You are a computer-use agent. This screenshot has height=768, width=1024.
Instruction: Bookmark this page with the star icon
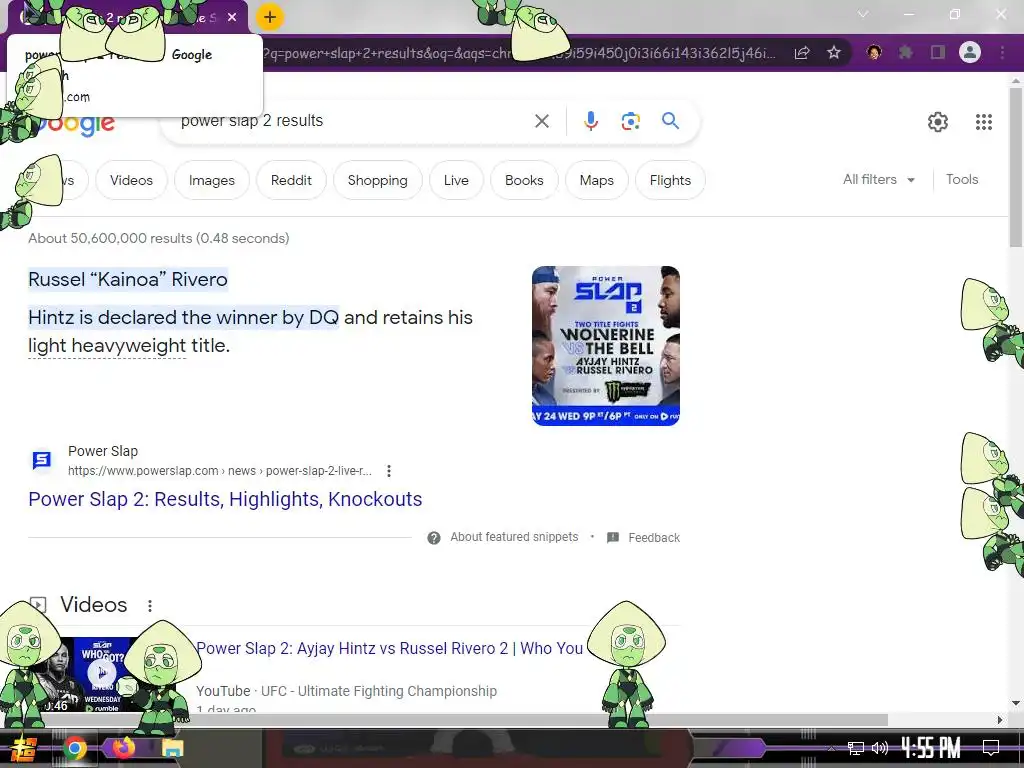point(833,53)
